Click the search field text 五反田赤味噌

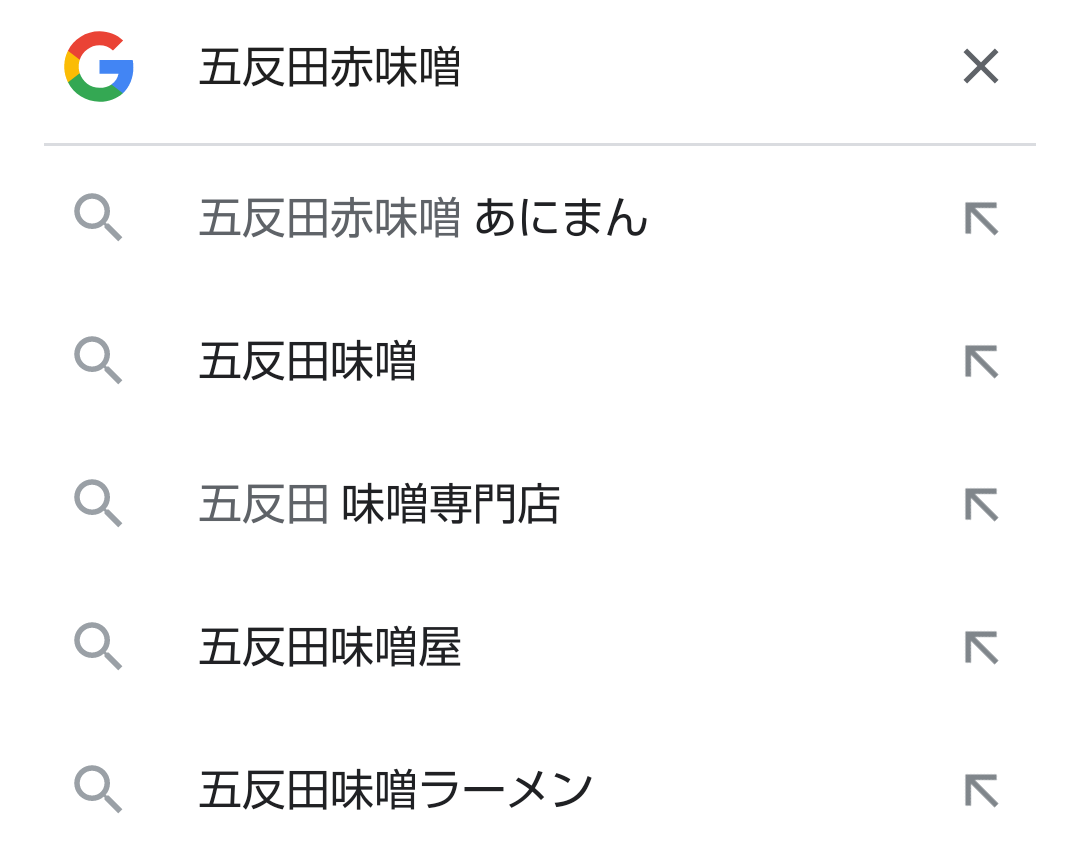[x=330, y=69]
